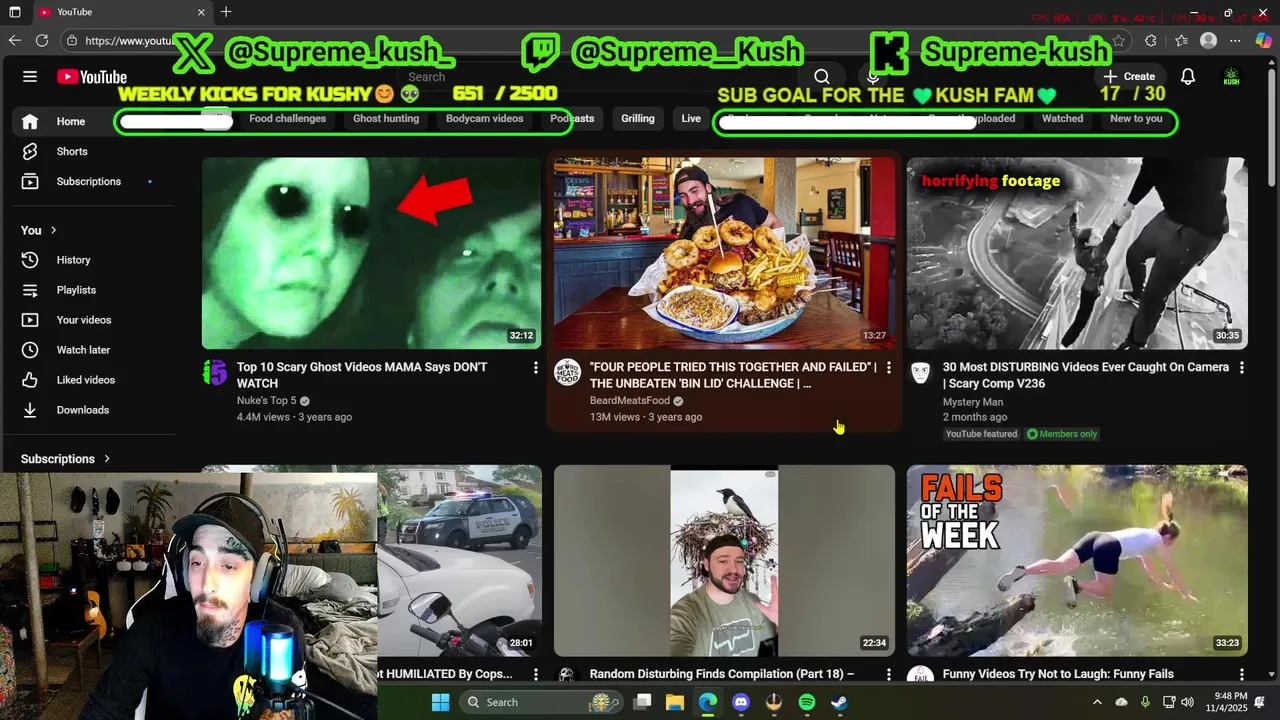This screenshot has width=1280, height=720.
Task: Open options for Top 10 Scary Ghost Videos
Action: coord(535,368)
